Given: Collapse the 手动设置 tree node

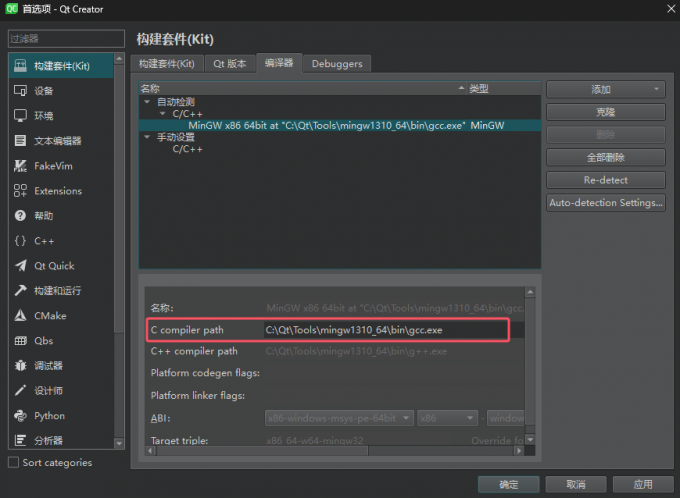Looking at the screenshot, I should (147, 137).
